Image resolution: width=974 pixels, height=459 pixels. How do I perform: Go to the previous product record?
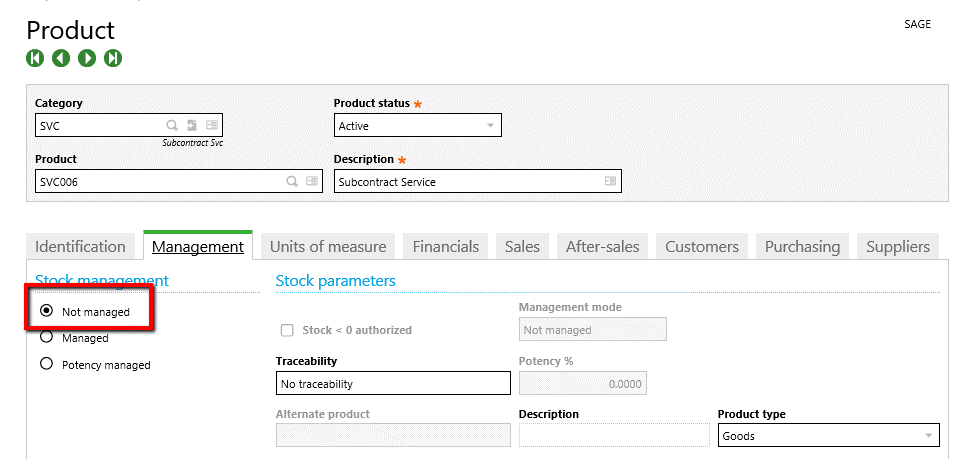click(61, 58)
